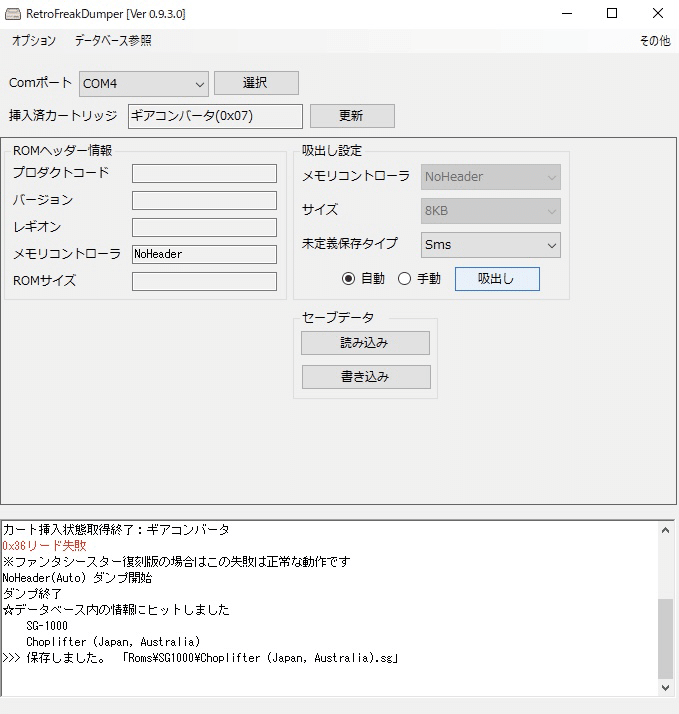Viewport: 679px width, 714px height.
Task: Expand the 未定義保存タイプ Sms dropdown
Action: (490, 245)
